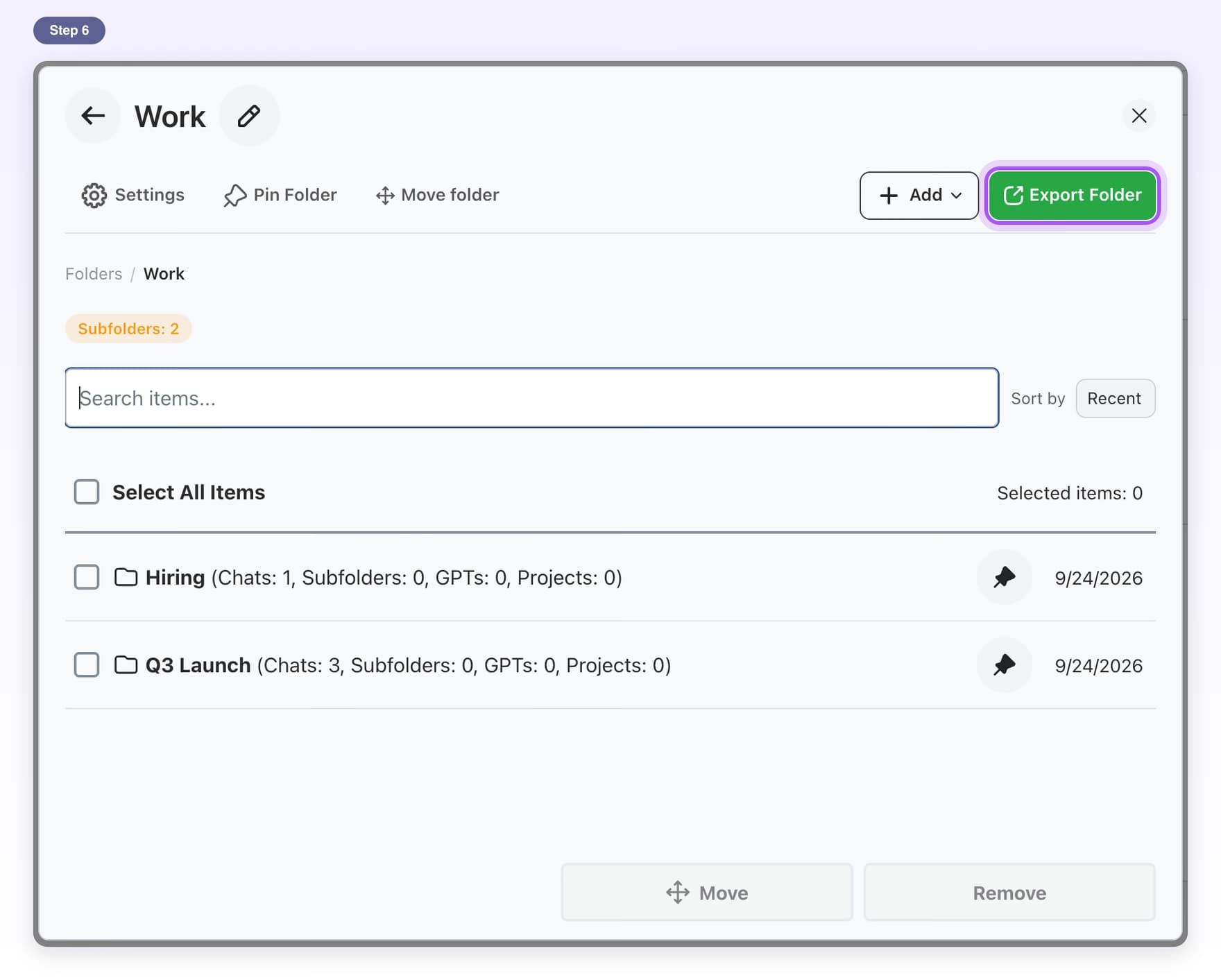The width and height of the screenshot is (1221, 980).
Task: Pin this folder via Pin Folder
Action: [280, 195]
